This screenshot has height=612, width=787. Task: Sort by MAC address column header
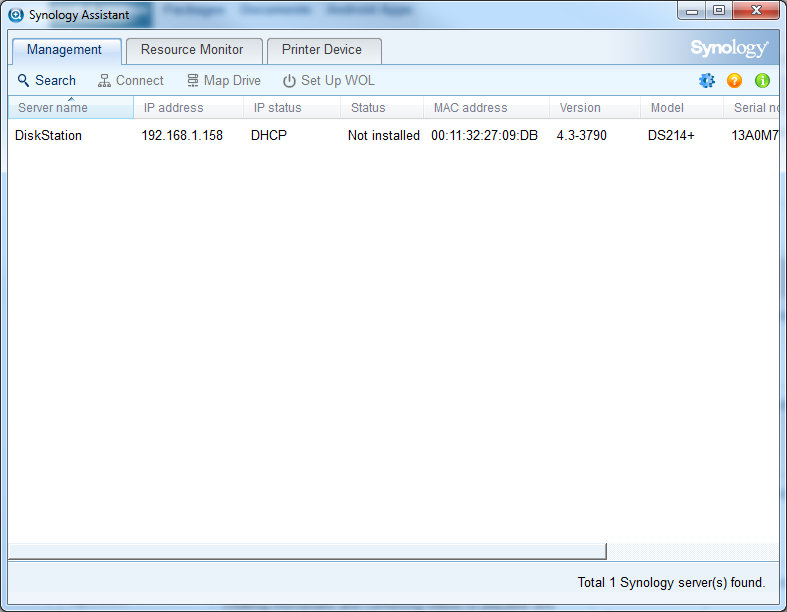click(486, 107)
